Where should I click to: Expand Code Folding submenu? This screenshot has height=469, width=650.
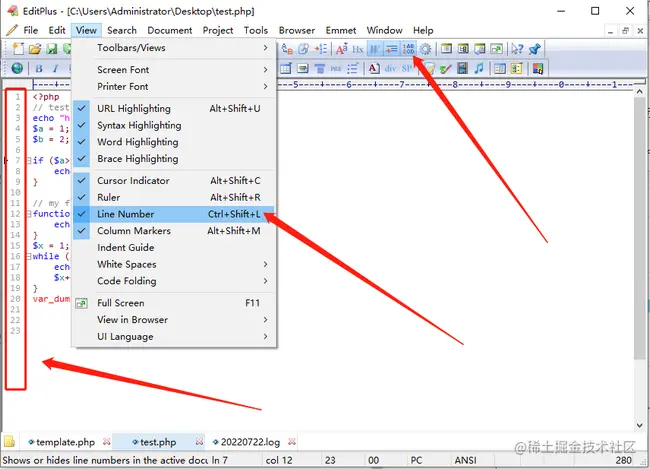coord(173,281)
